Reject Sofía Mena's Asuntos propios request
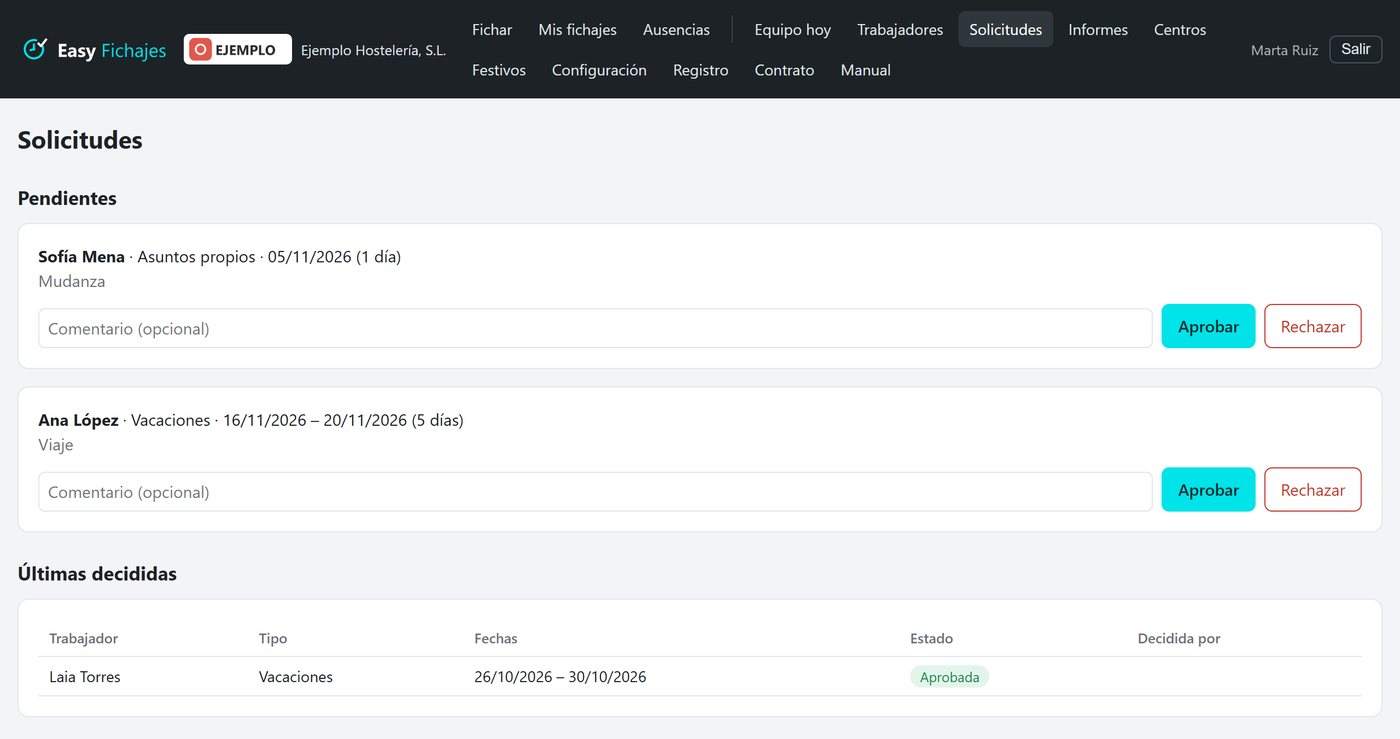1400x739 pixels. point(1312,326)
